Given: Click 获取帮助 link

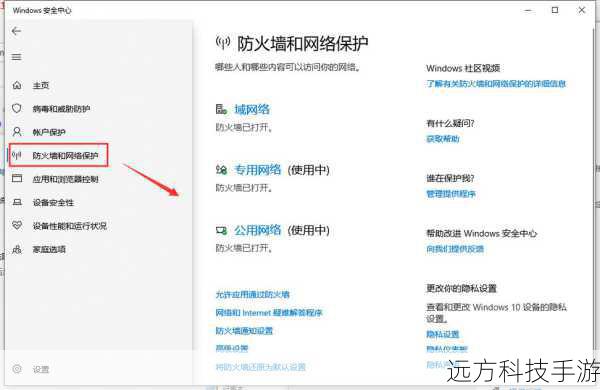Looking at the screenshot, I should [443, 139].
